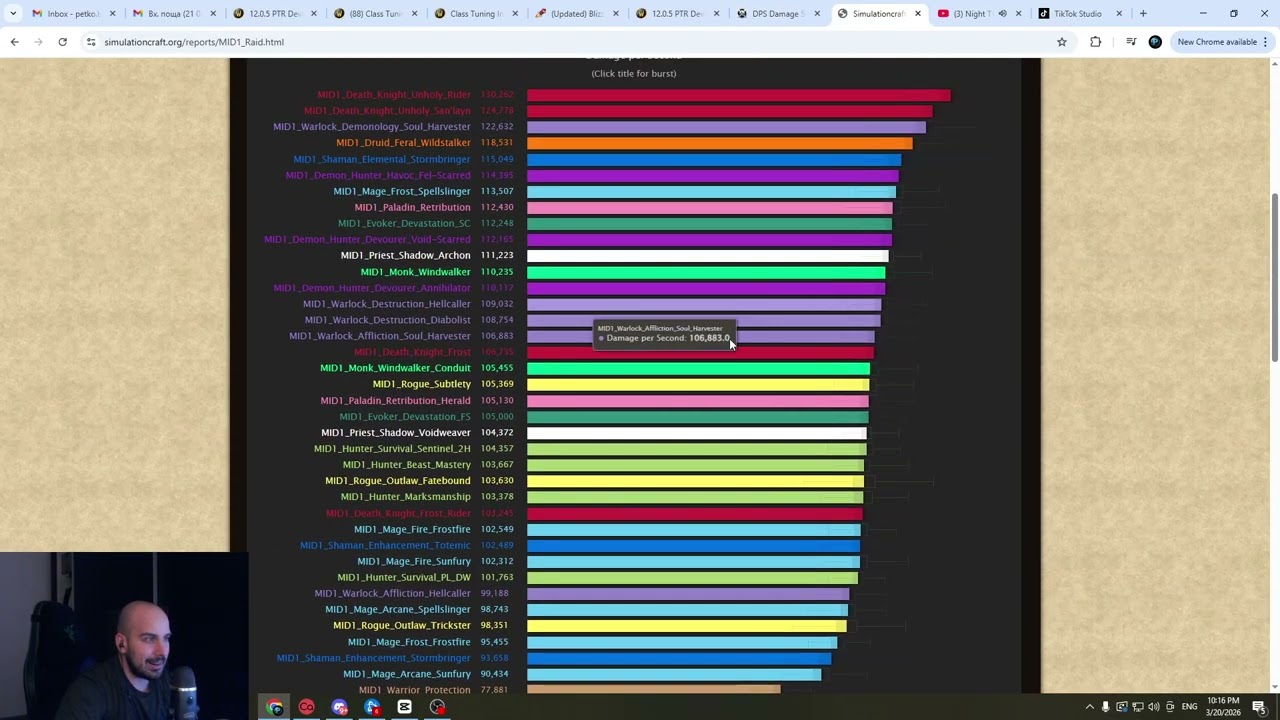Open Chrome from the taskbar
Image resolution: width=1280 pixels, height=720 pixels.
click(x=274, y=707)
